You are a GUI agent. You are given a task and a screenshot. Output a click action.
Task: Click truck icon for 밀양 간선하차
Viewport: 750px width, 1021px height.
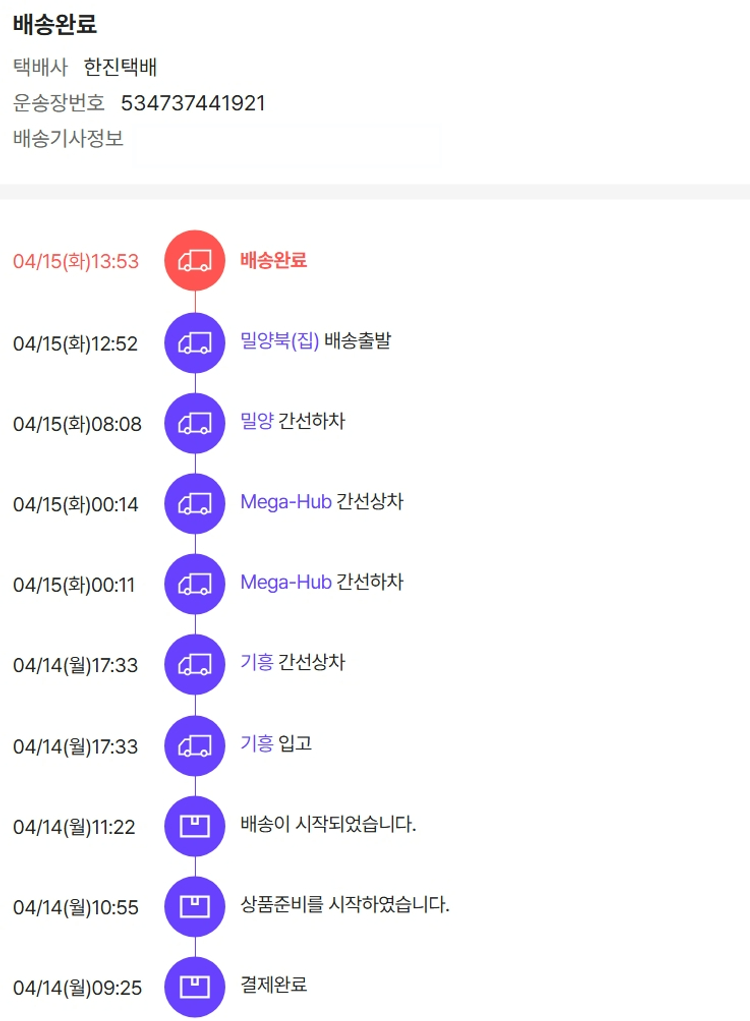pos(195,423)
